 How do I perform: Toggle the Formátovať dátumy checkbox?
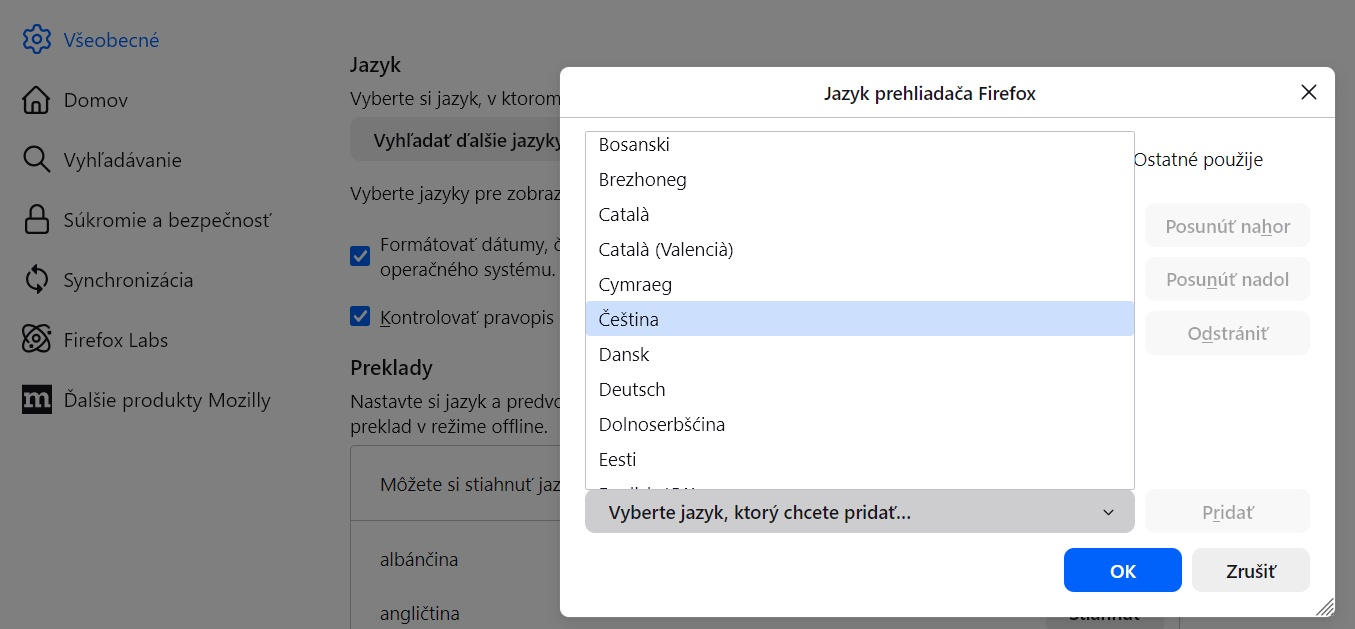point(360,257)
